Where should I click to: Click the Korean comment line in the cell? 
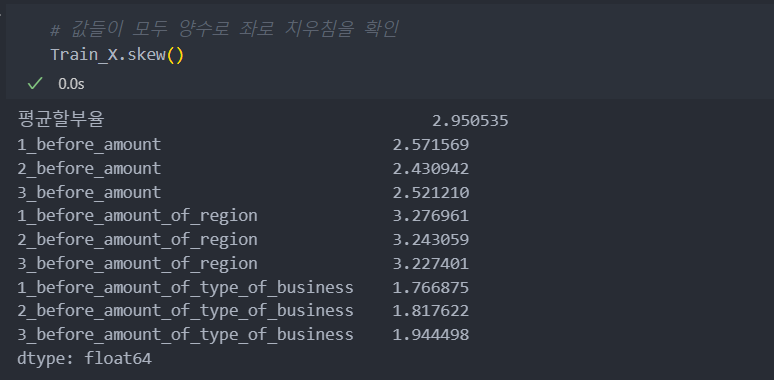click(224, 29)
